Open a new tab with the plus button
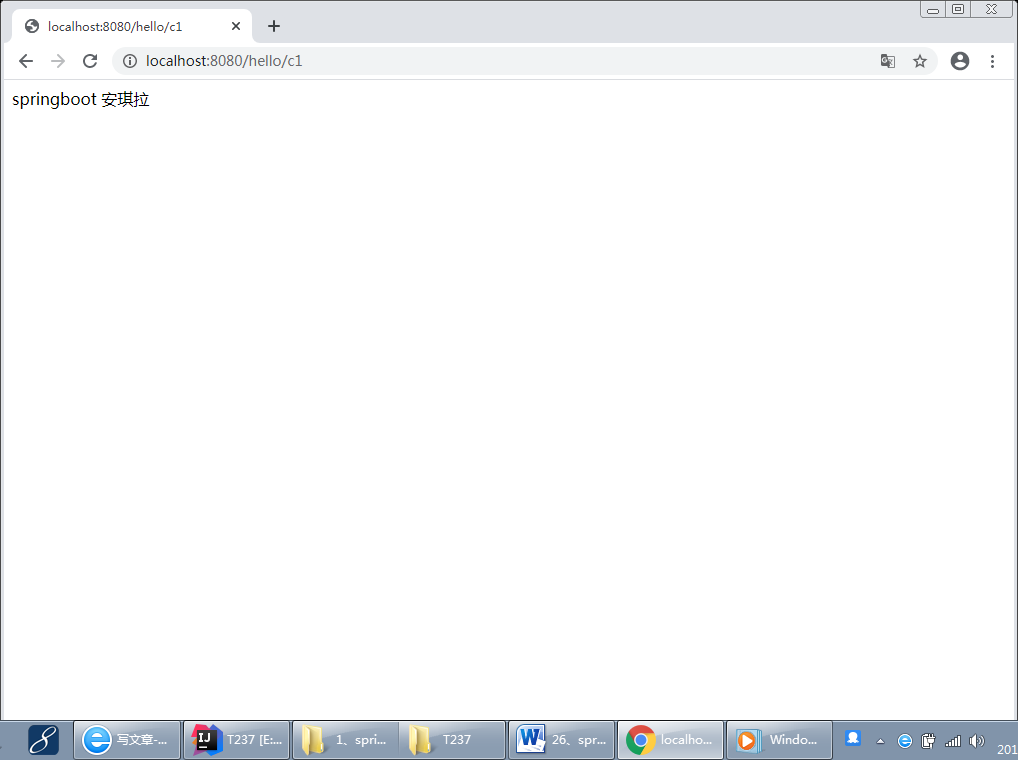This screenshot has width=1018, height=760. point(274,26)
